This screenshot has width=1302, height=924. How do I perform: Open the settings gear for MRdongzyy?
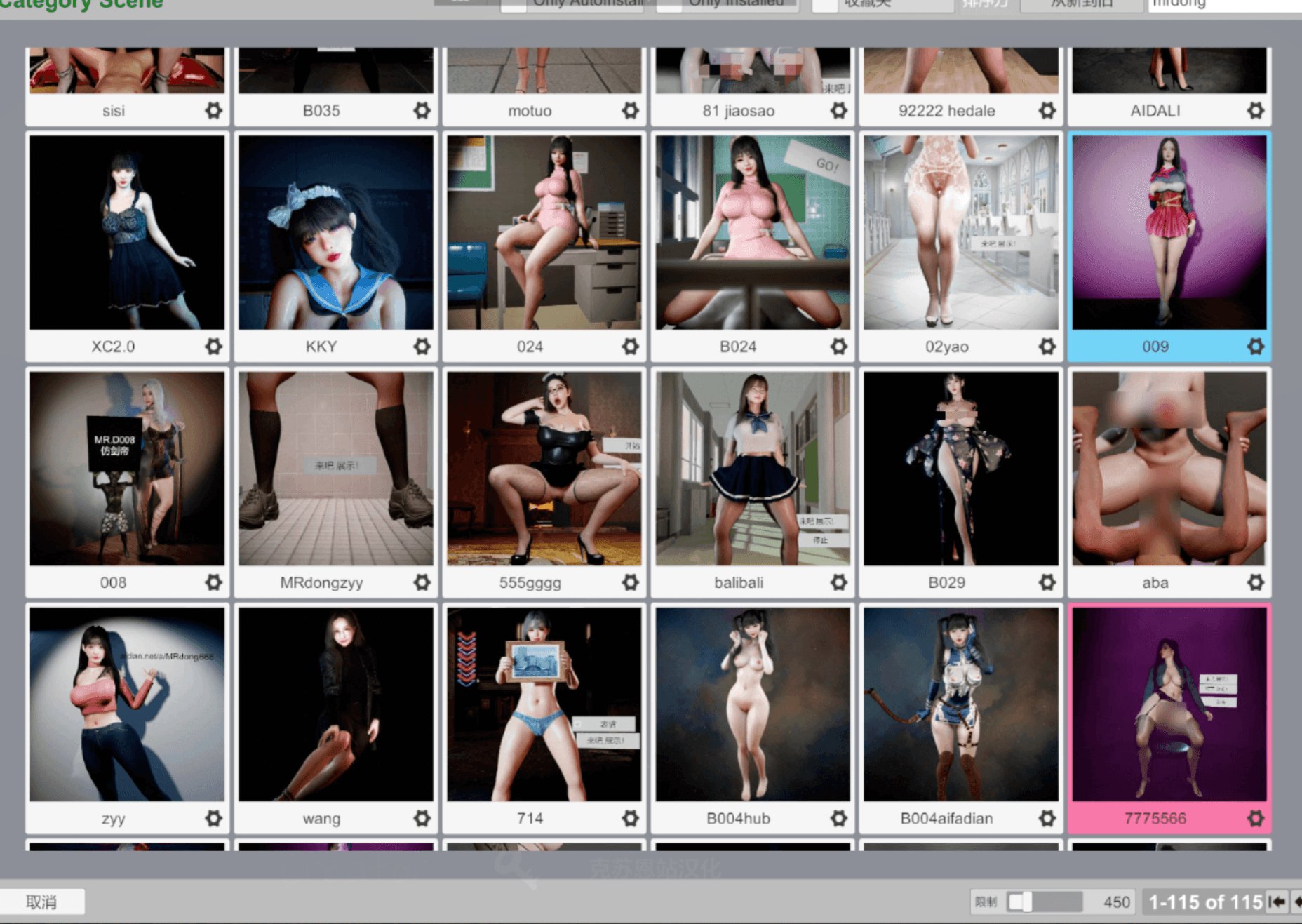422,582
